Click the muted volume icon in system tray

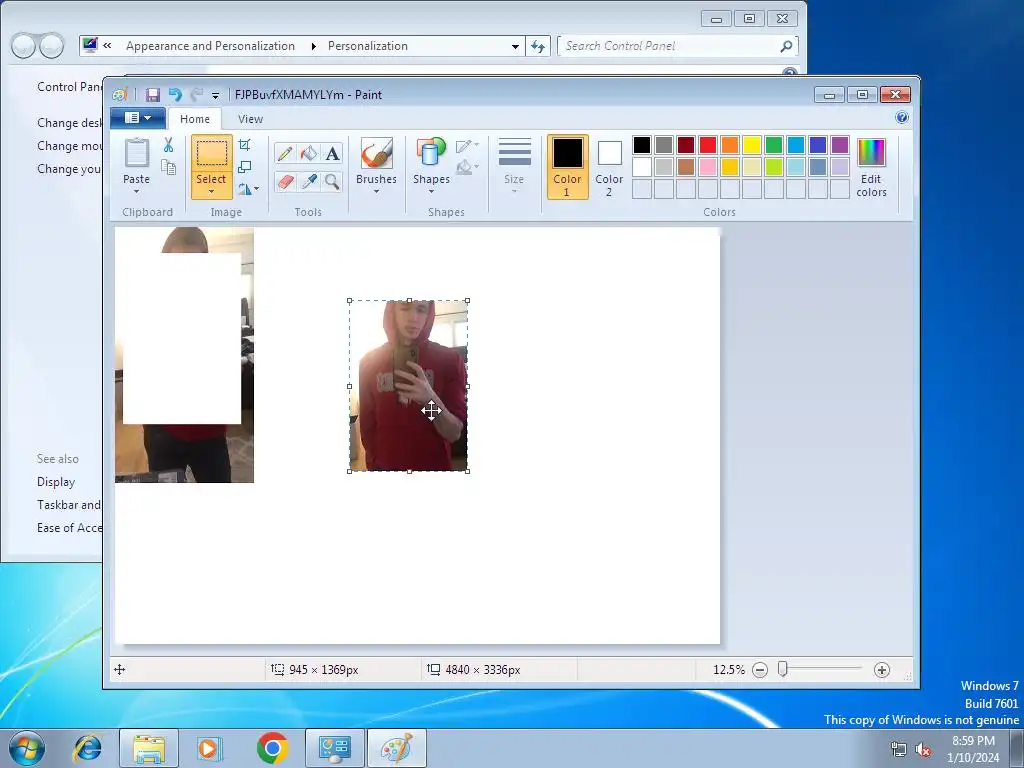pyautogui.click(x=923, y=749)
